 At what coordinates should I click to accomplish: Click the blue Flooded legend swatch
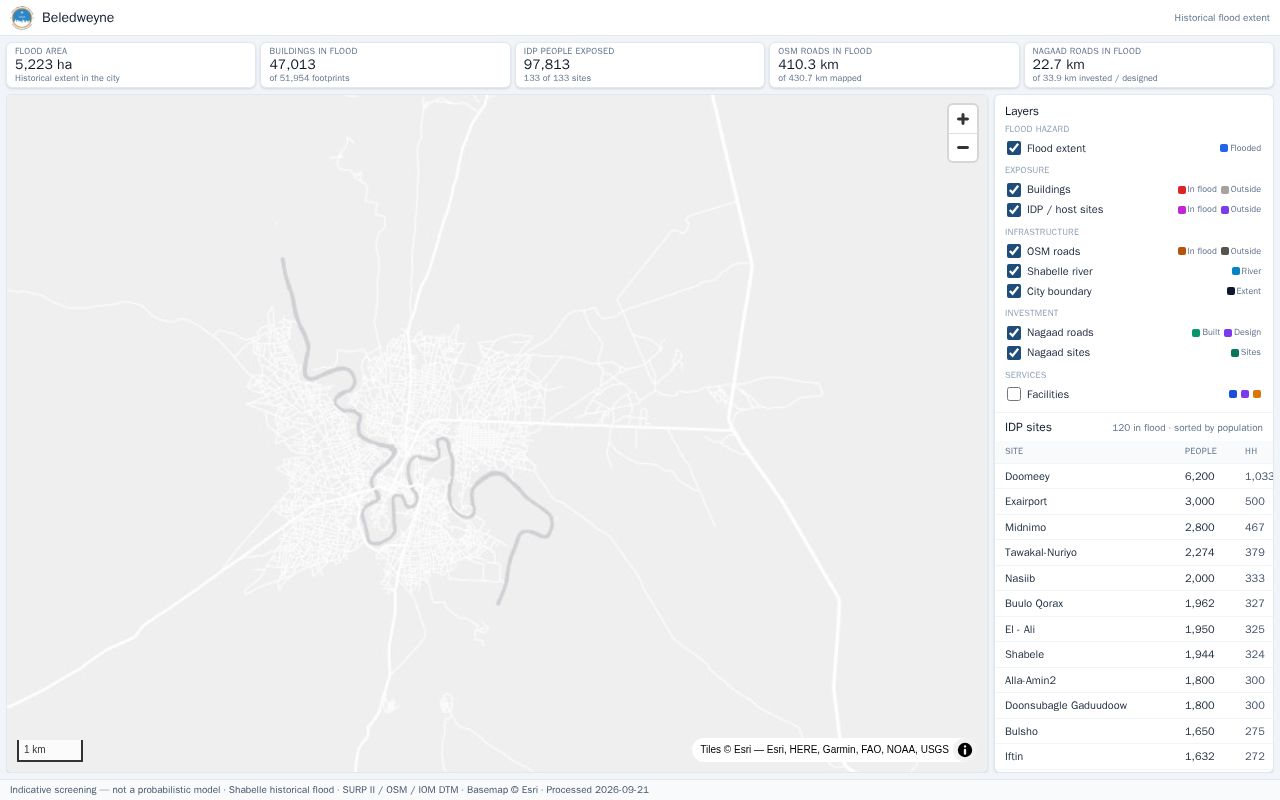pyautogui.click(x=1224, y=148)
